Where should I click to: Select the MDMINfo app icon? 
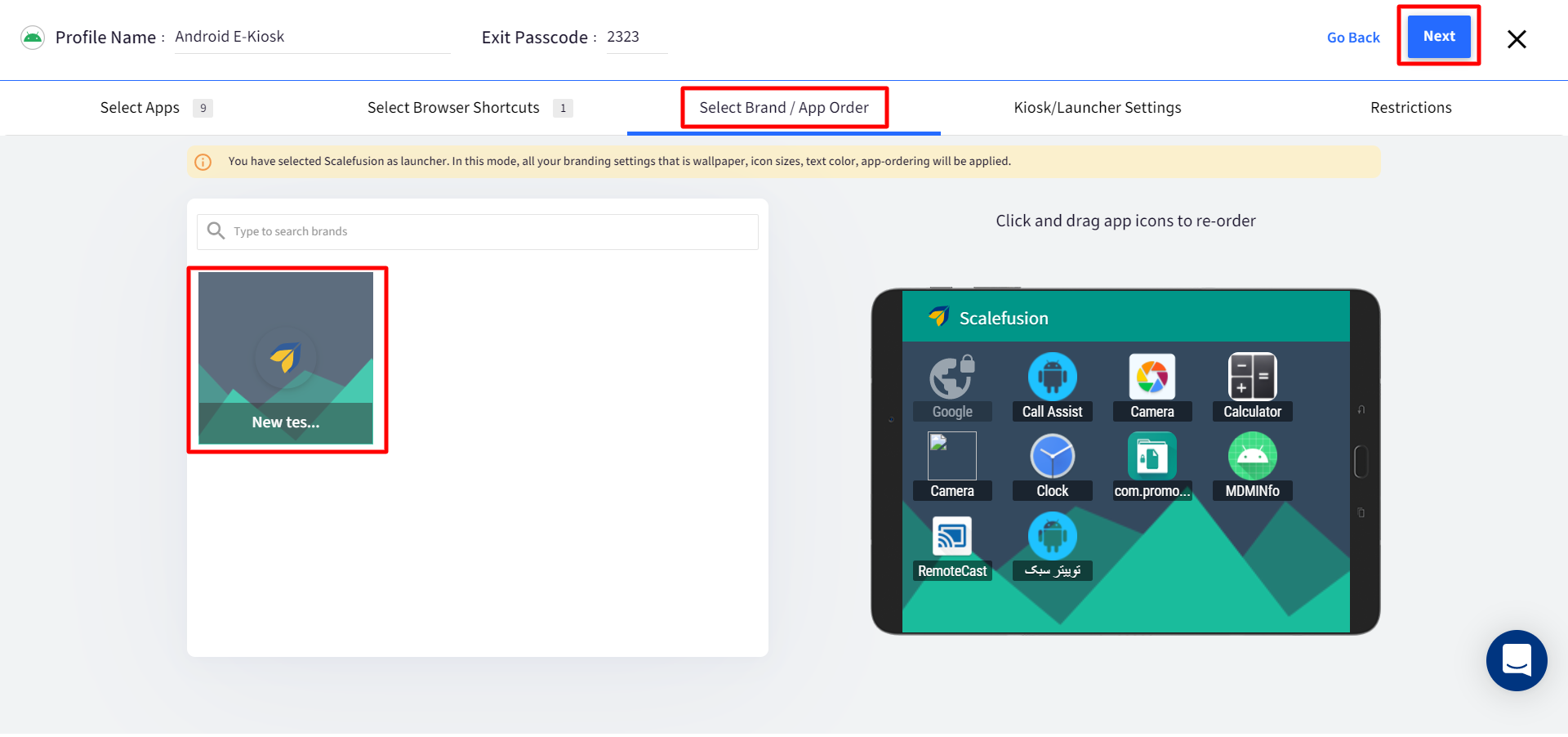click(x=1252, y=456)
